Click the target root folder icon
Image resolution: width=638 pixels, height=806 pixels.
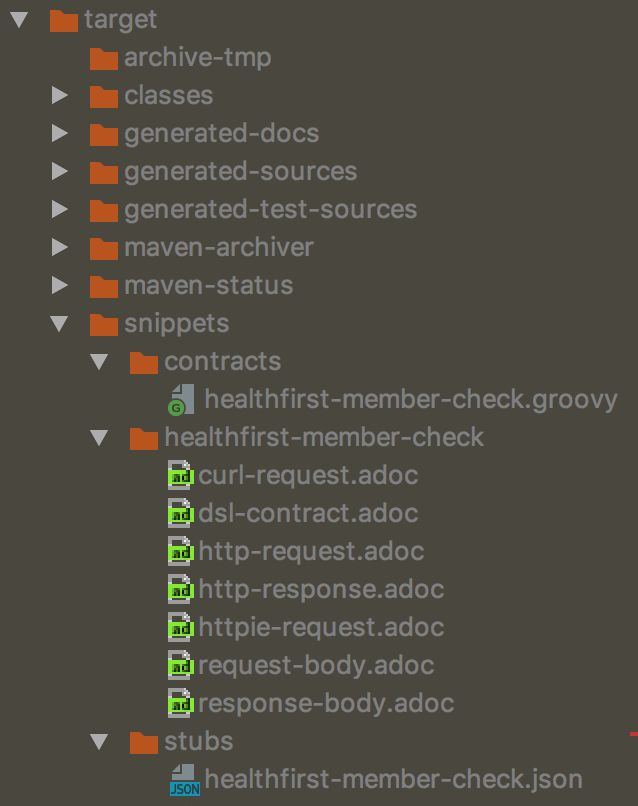(x=64, y=21)
